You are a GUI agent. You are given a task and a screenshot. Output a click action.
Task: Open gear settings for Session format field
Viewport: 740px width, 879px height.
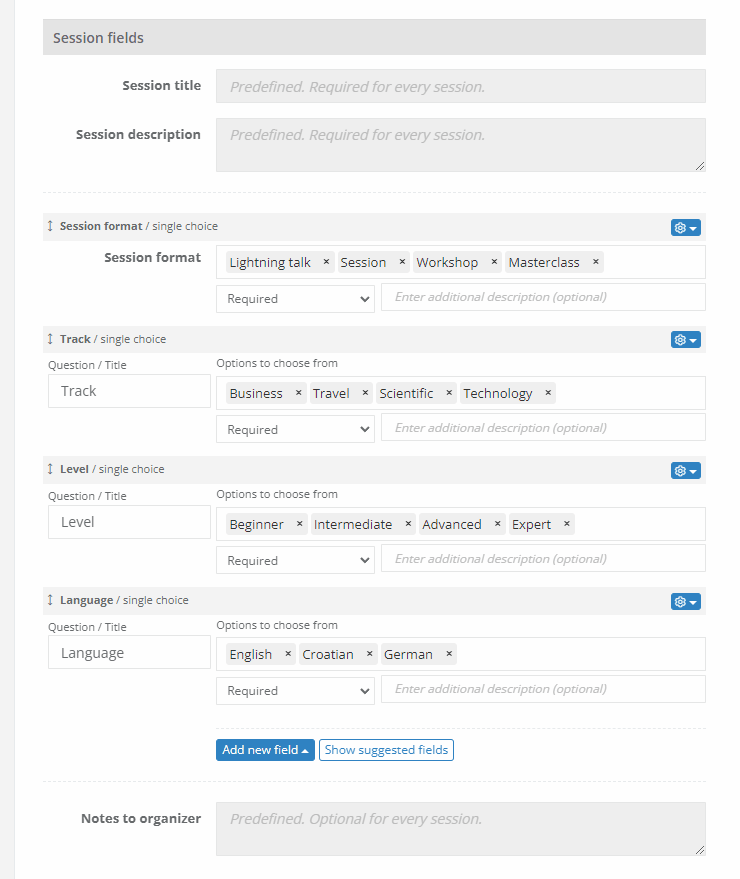point(685,228)
